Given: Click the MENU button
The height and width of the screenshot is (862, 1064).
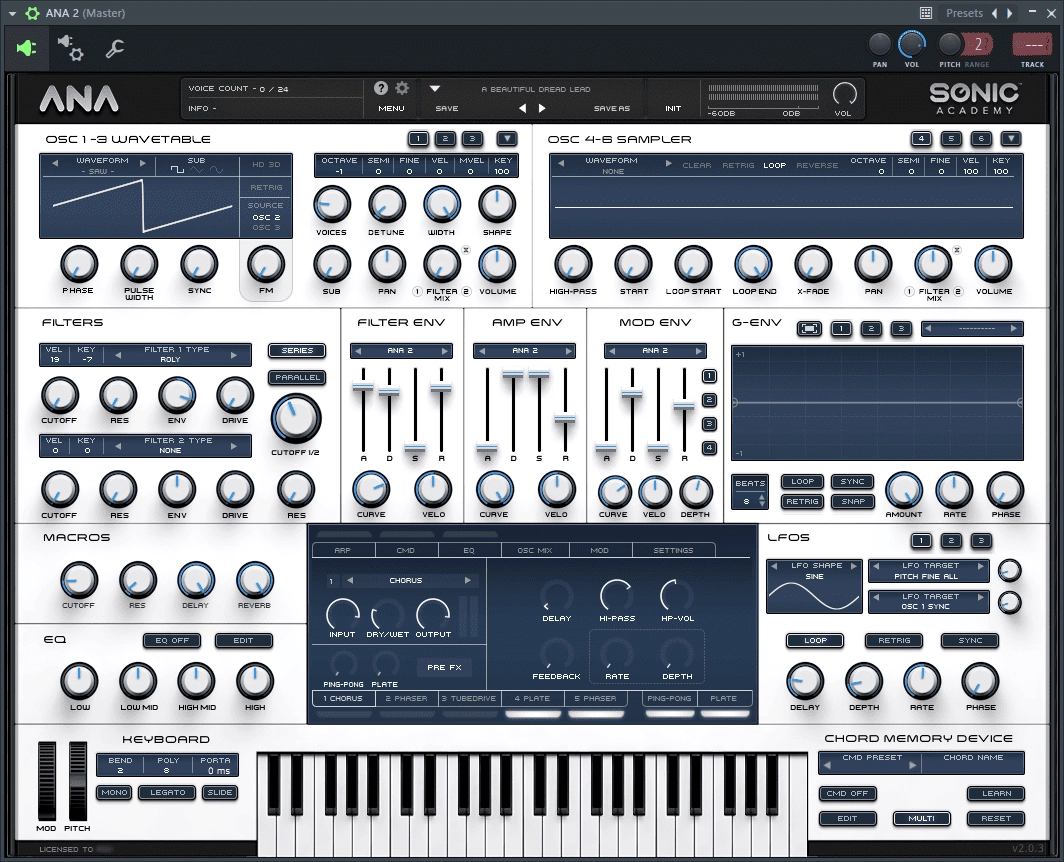Looking at the screenshot, I should 391,108.
